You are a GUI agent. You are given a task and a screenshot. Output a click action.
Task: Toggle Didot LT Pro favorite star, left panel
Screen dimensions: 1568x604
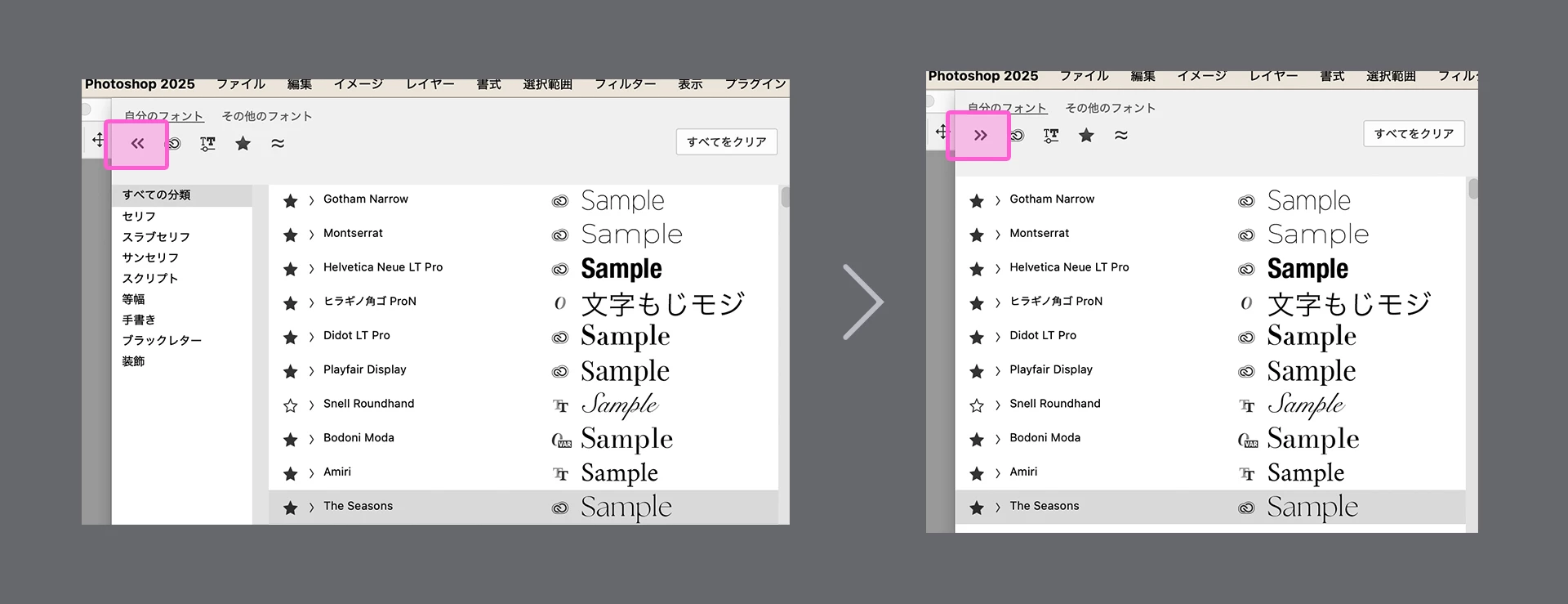pyautogui.click(x=290, y=338)
